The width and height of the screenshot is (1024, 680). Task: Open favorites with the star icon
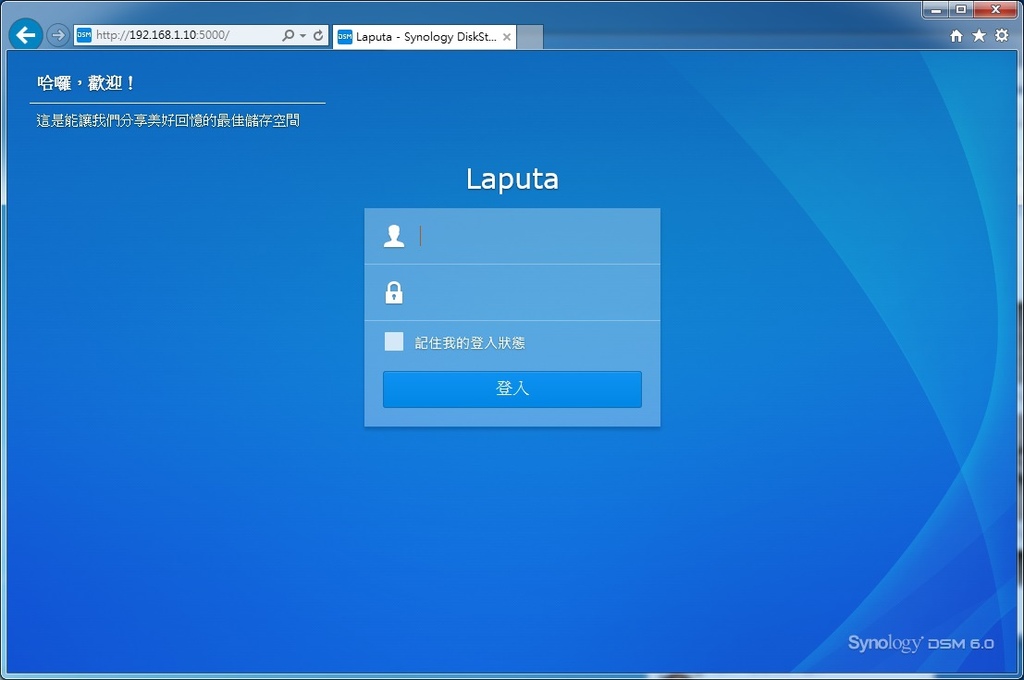tap(979, 35)
